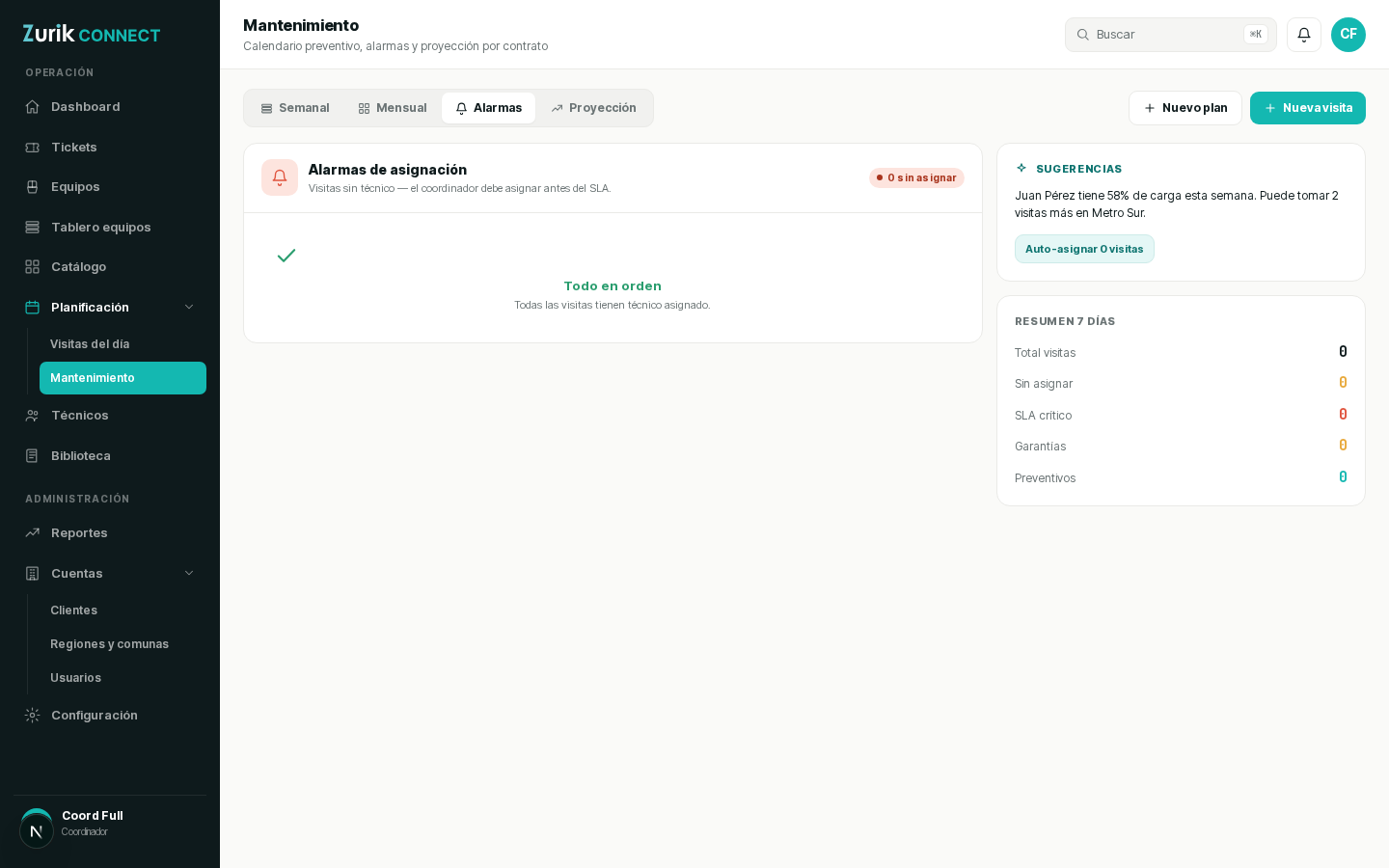The height and width of the screenshot is (868, 1389).
Task: Click Auto-asignar 0 visitas button
Action: point(1084,249)
